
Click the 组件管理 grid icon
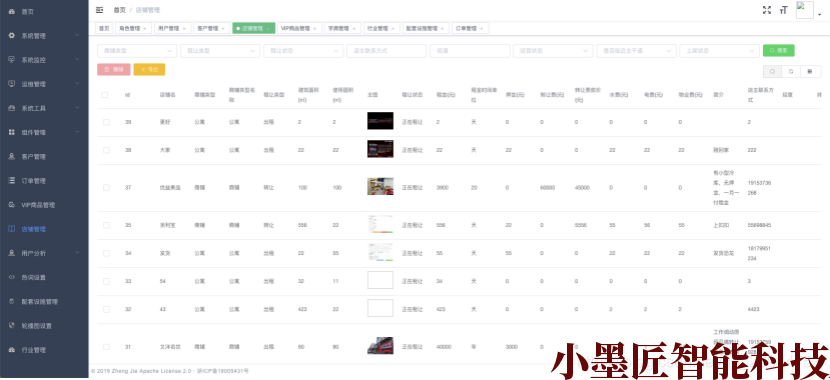pos(12,132)
